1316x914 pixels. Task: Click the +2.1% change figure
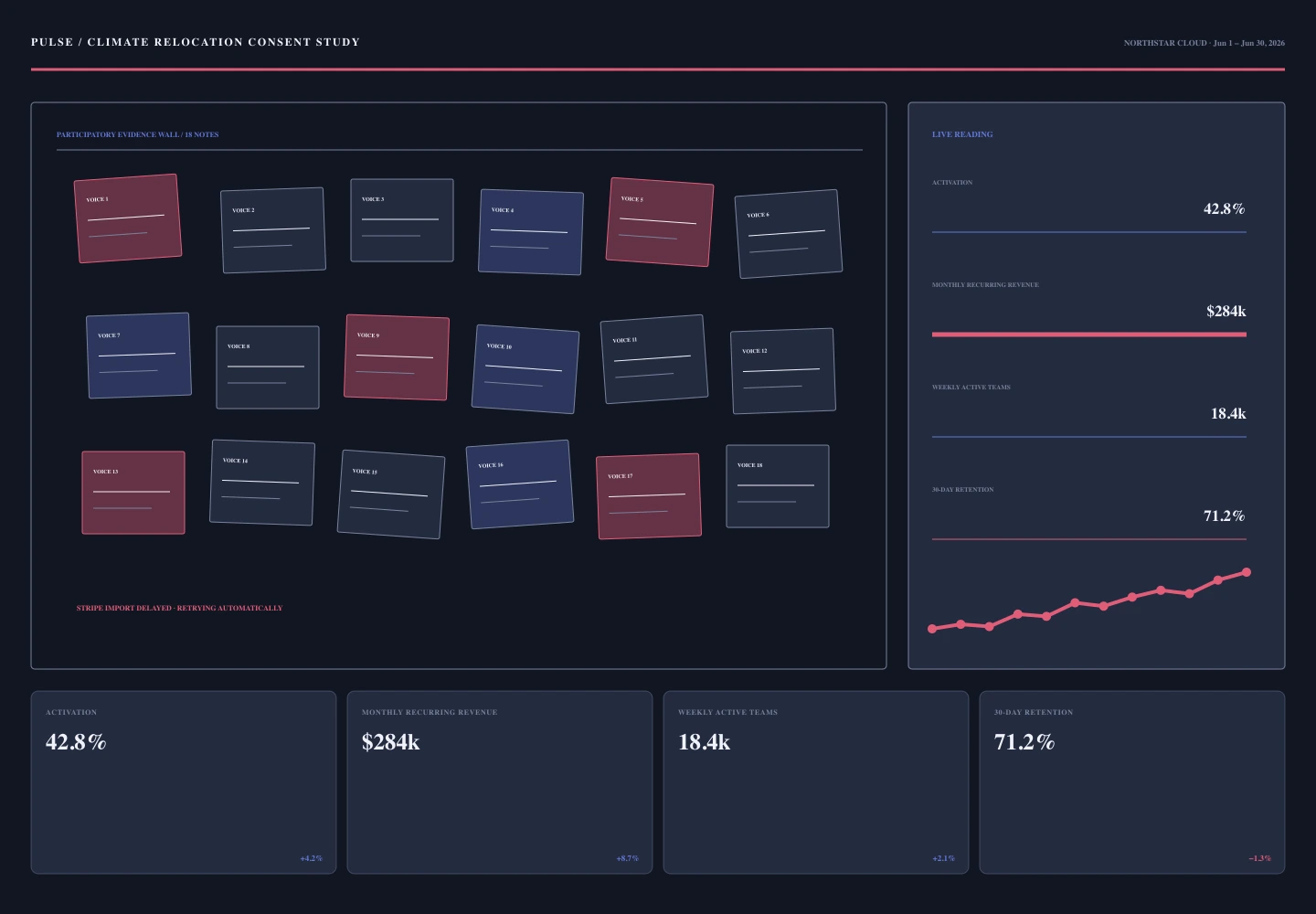[943, 858]
